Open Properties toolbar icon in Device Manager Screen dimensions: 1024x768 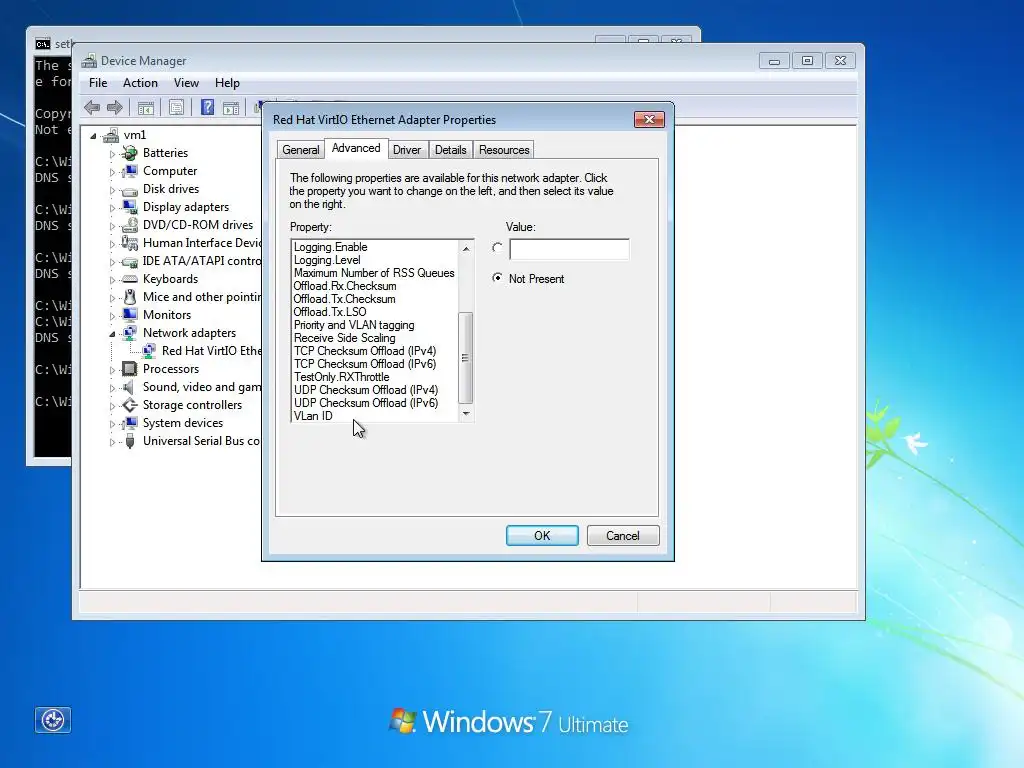pos(176,108)
